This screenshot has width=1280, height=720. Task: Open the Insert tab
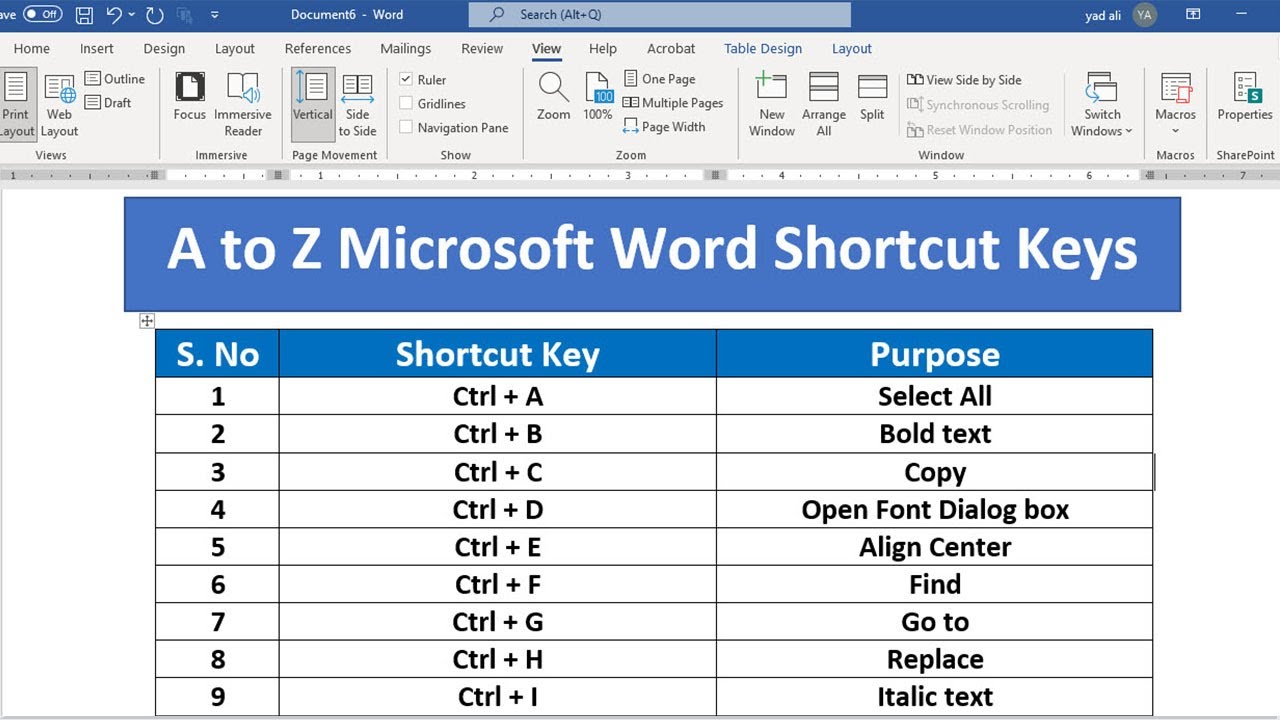click(97, 48)
